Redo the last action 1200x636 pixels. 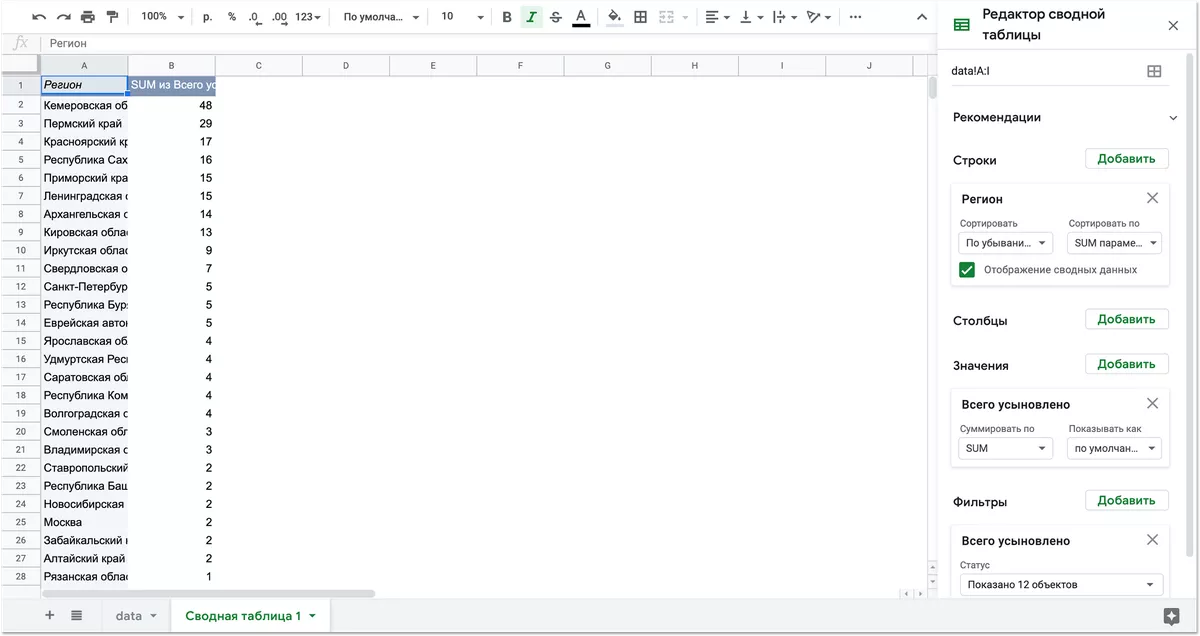(x=64, y=17)
